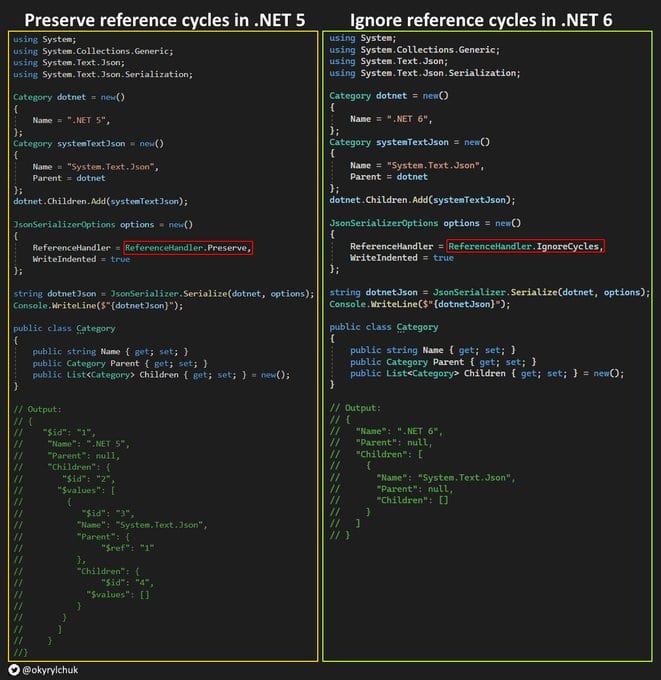Click the "Parent": { output line in .NET 5 panel

(103, 537)
